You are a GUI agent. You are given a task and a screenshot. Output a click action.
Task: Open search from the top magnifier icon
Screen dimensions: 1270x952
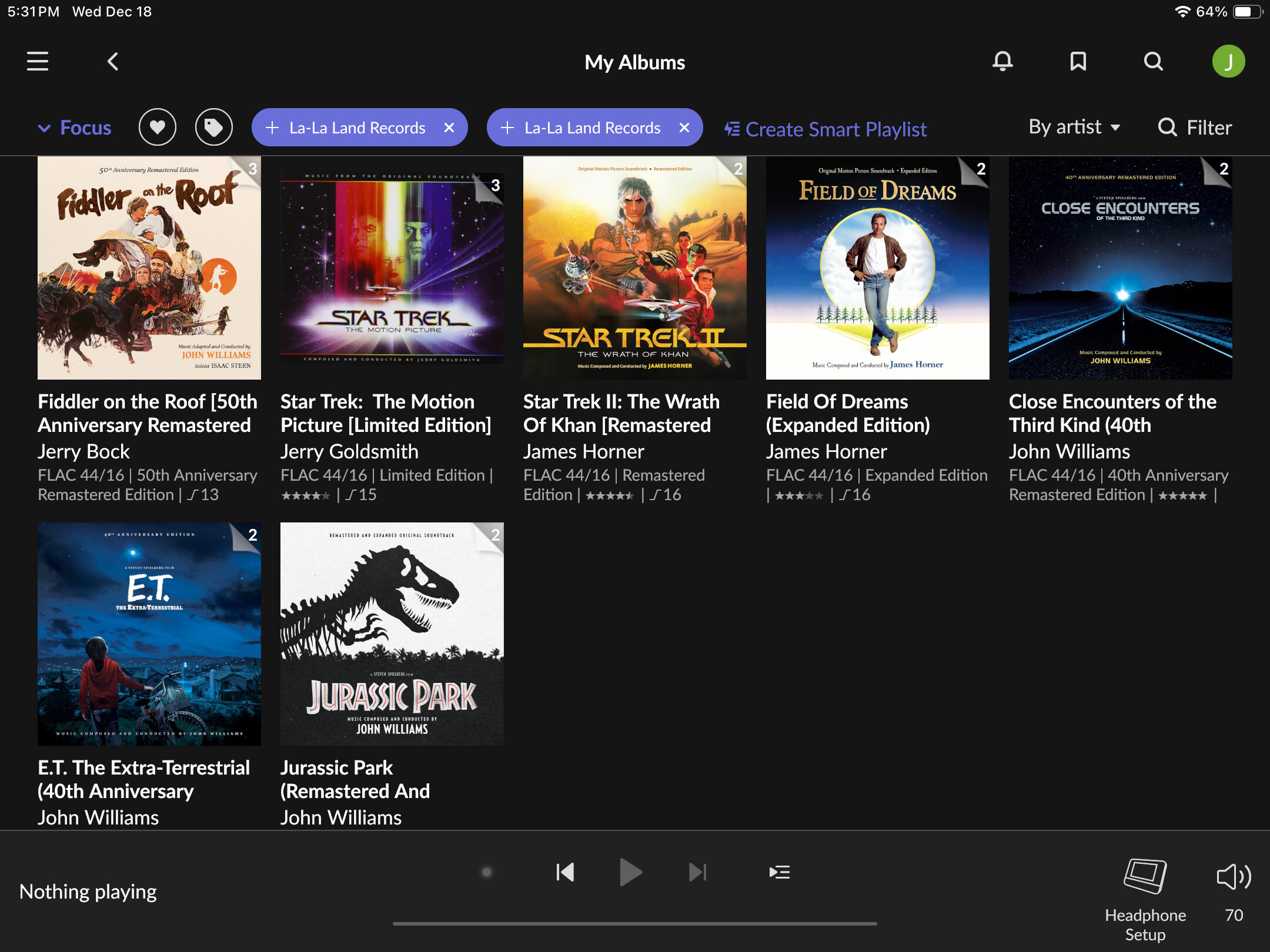click(x=1153, y=61)
